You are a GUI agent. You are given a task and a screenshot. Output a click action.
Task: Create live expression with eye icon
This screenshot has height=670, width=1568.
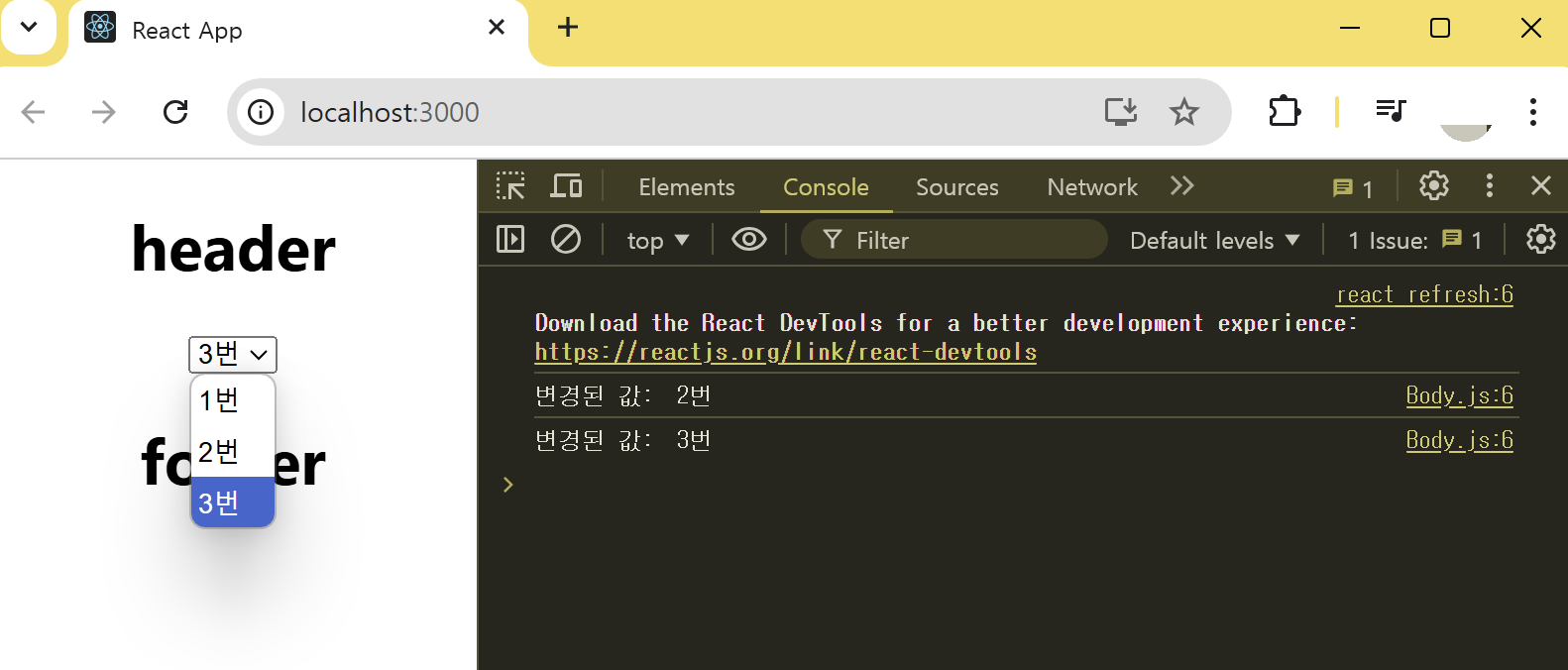pyautogui.click(x=749, y=239)
